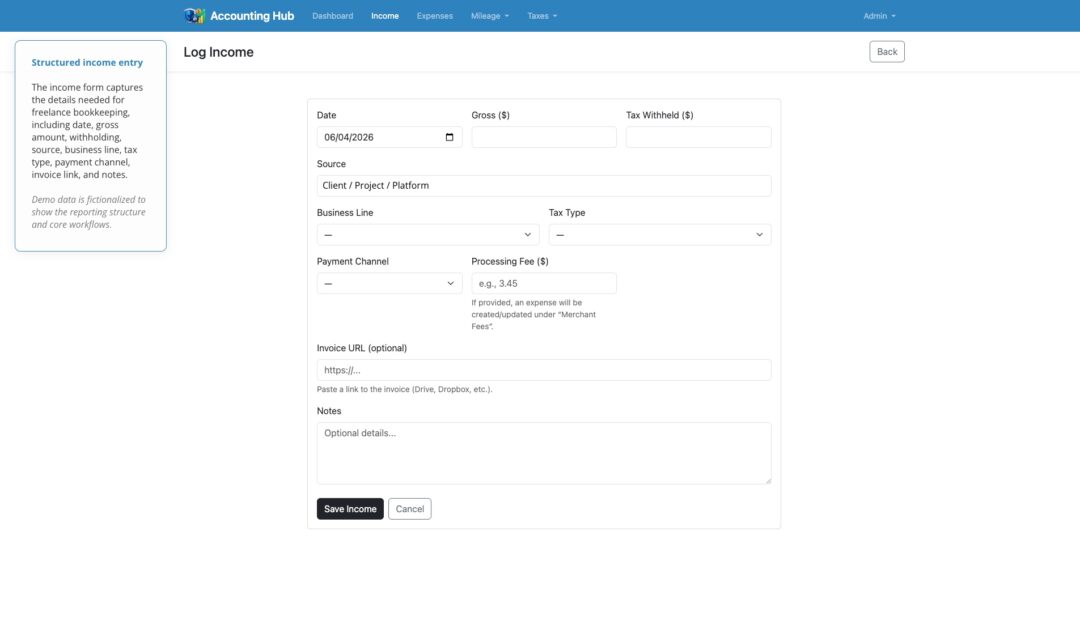
Task: Expand the Taxes dropdown menu
Action: [542, 16]
